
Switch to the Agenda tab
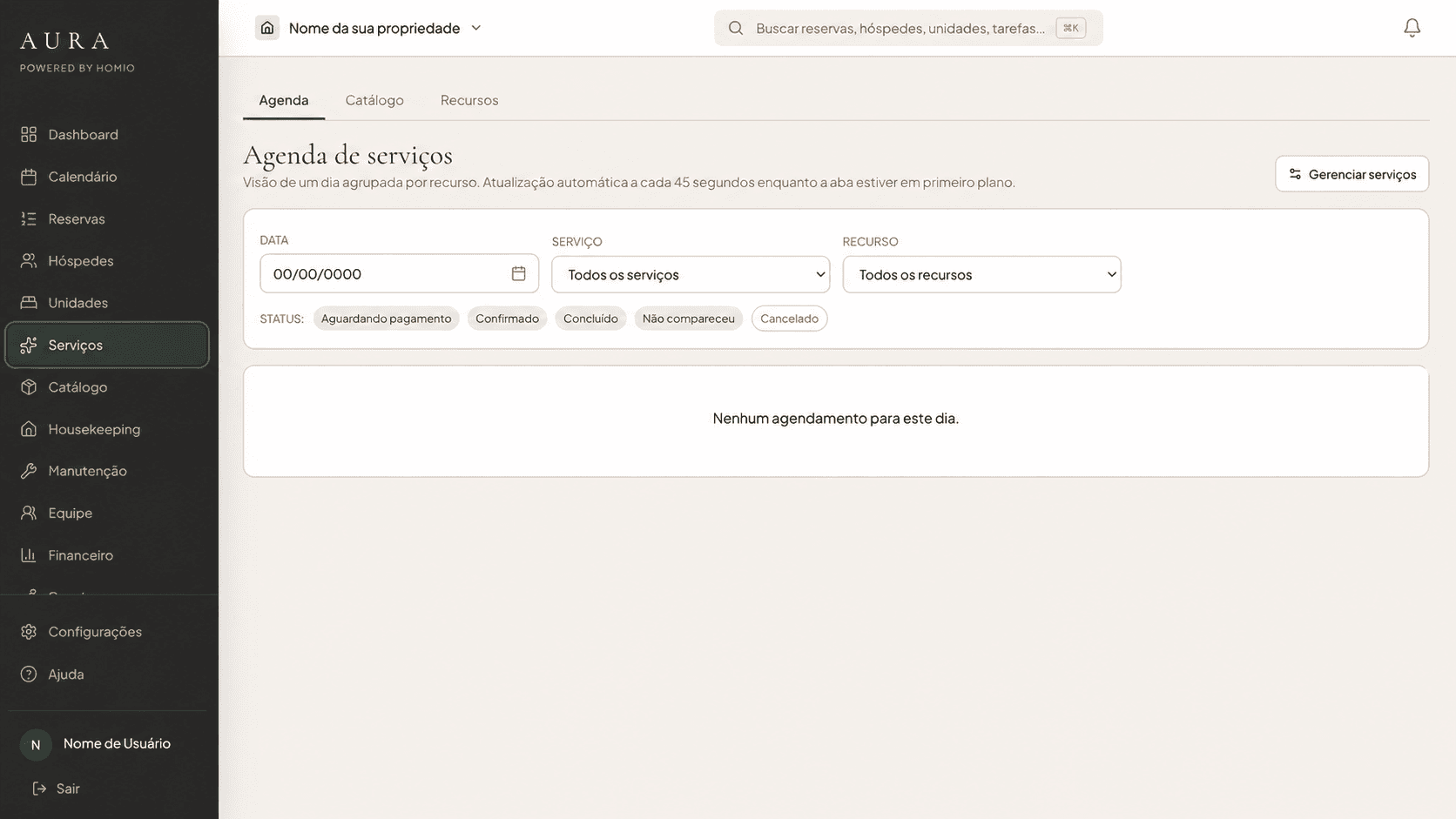[x=284, y=100]
